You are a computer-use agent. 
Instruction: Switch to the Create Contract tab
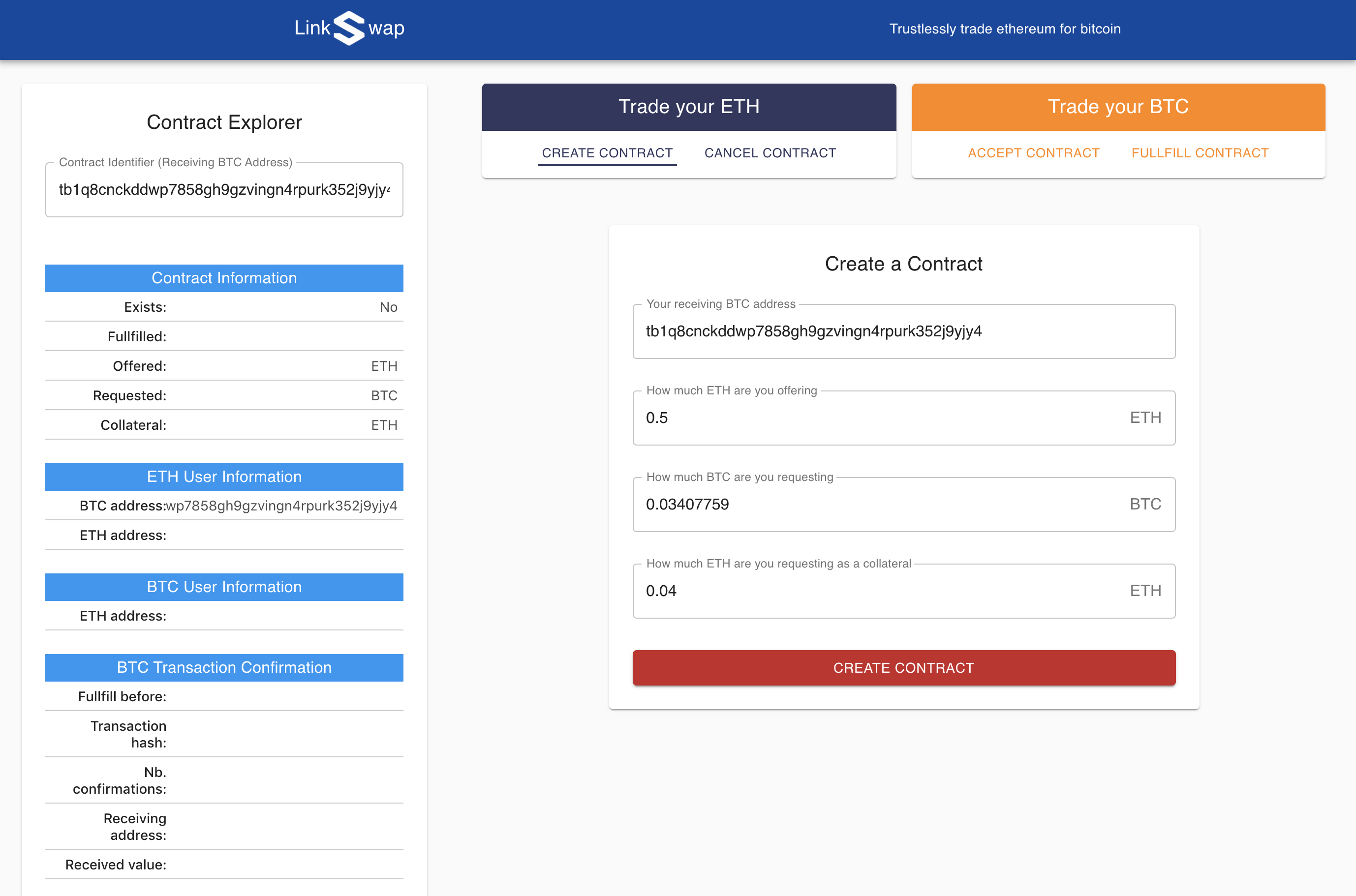607,153
